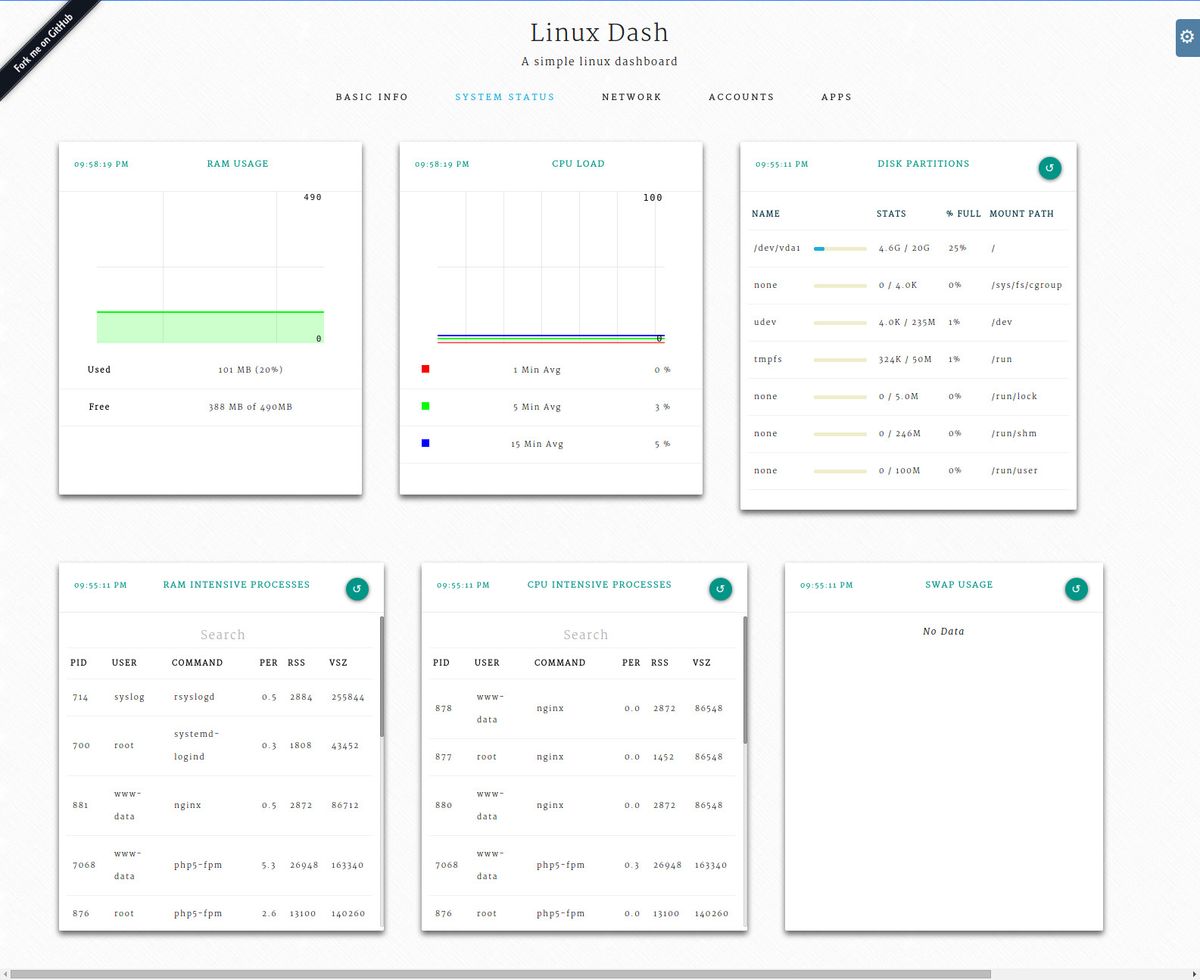Click the blue 15 Min Avg swatch
This screenshot has width=1200, height=980.
coord(426,443)
